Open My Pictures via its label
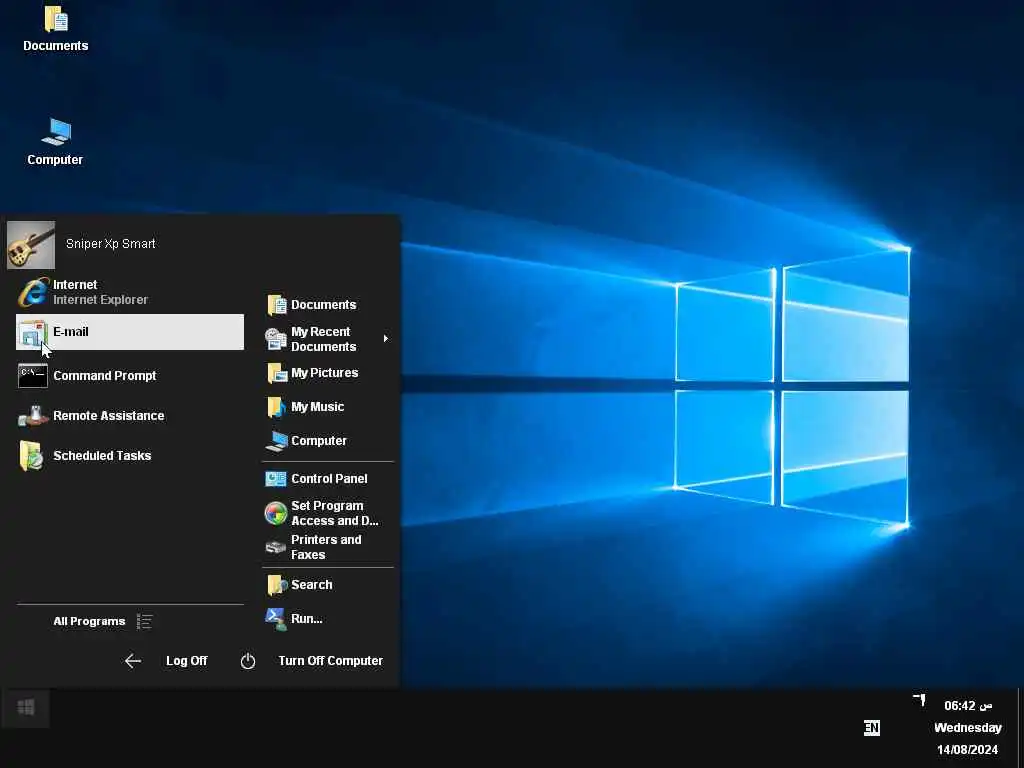The image size is (1024, 768). pos(325,373)
